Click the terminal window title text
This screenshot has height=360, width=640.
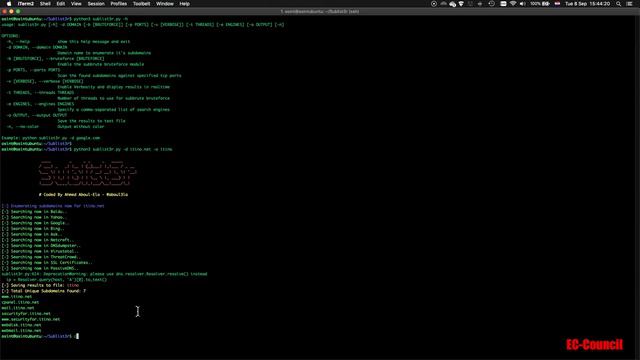(x=320, y=11)
